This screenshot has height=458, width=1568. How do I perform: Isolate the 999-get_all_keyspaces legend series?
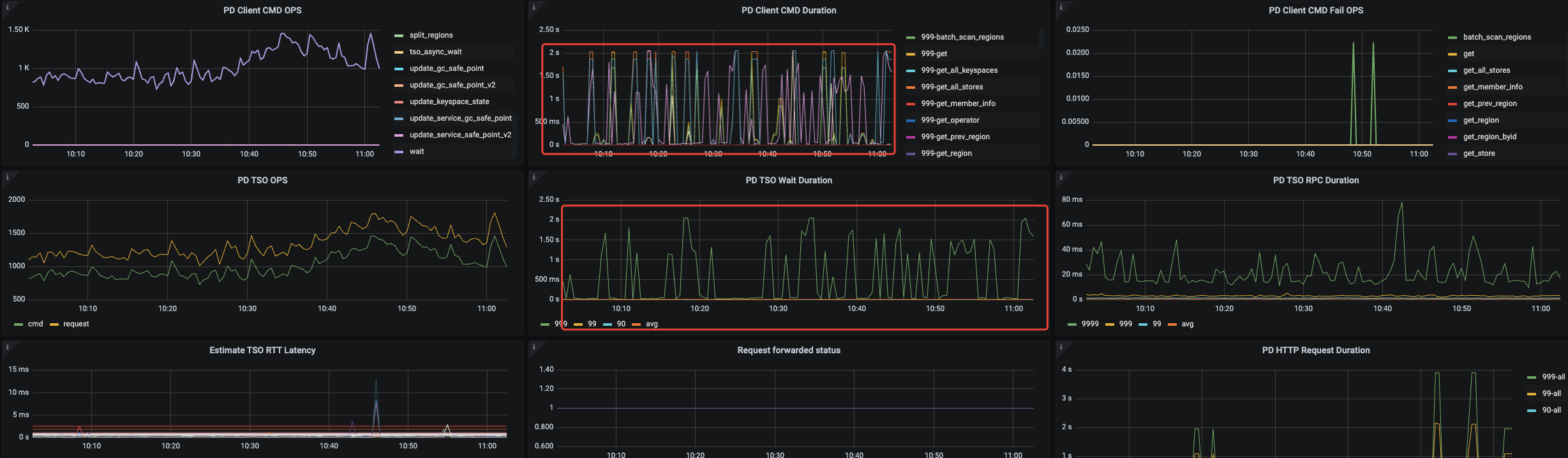point(959,70)
